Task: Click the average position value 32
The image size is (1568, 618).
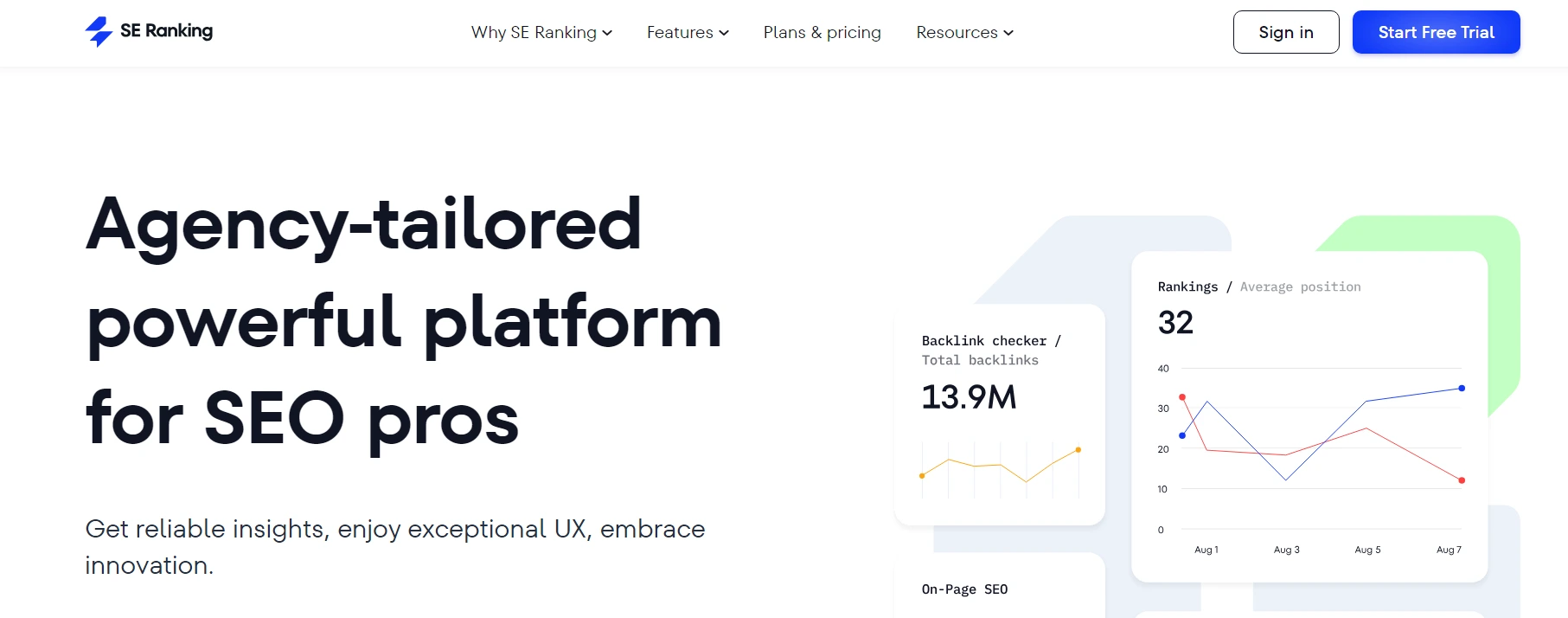Action: [x=1175, y=323]
